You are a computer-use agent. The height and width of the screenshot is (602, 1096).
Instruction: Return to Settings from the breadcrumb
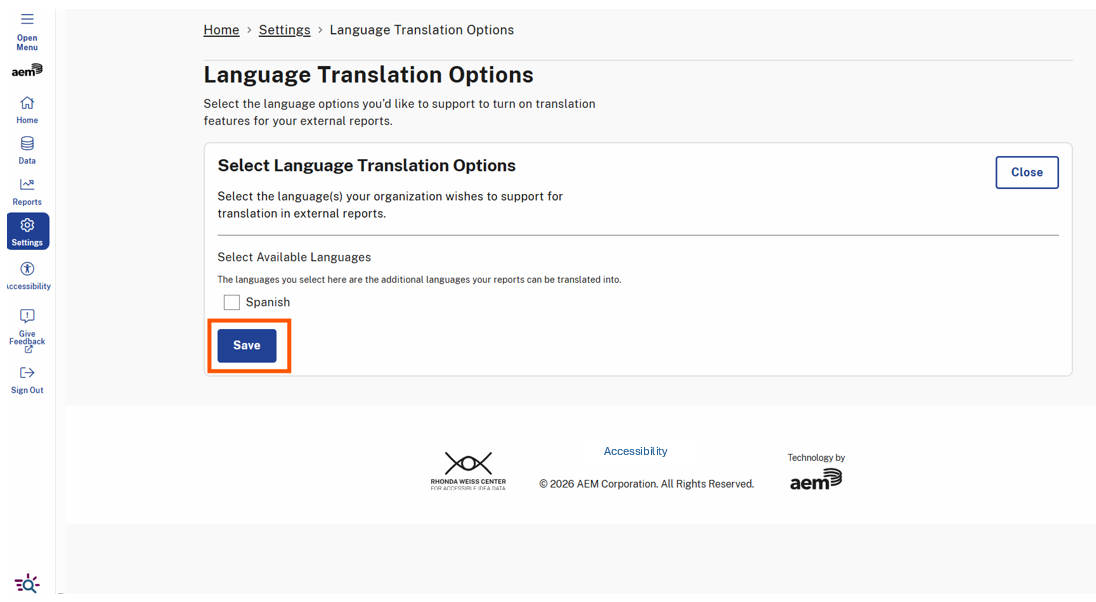284,29
